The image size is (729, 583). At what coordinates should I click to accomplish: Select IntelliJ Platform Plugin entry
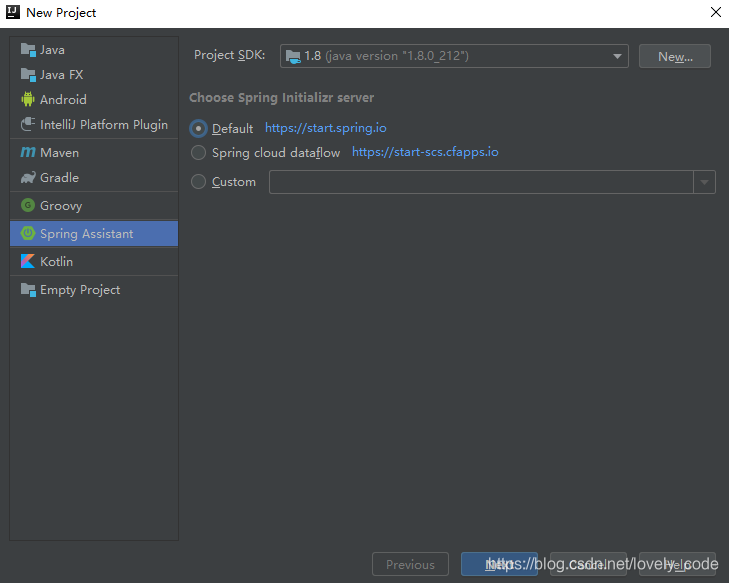click(94, 124)
